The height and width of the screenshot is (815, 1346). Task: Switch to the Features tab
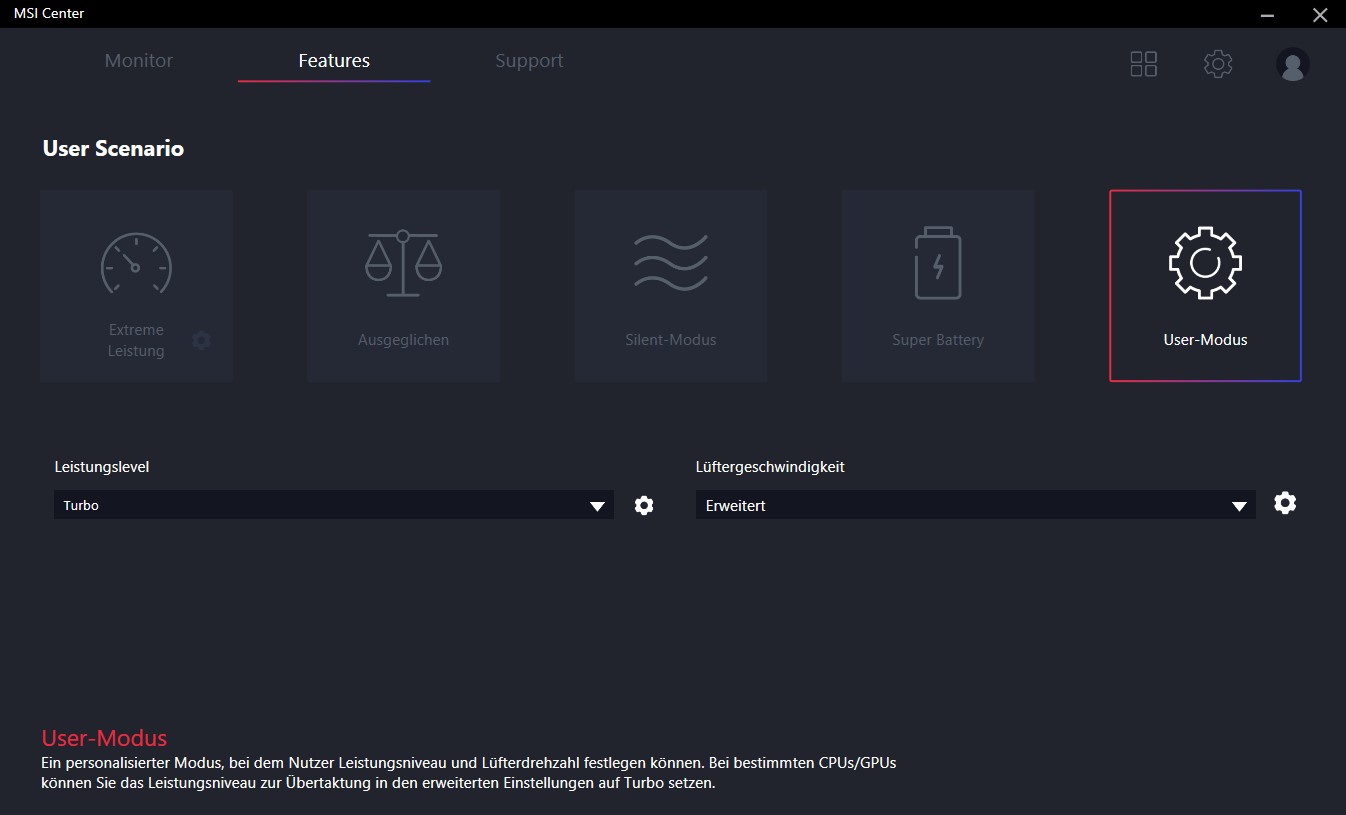[x=334, y=61]
